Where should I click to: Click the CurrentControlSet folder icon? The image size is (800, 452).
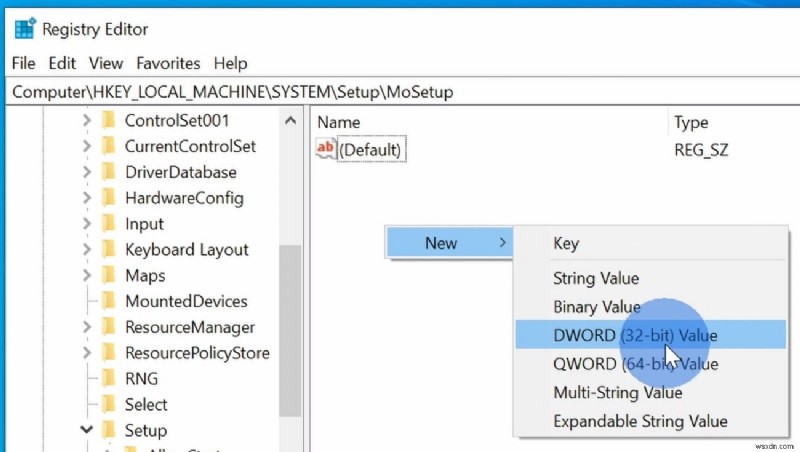108,146
